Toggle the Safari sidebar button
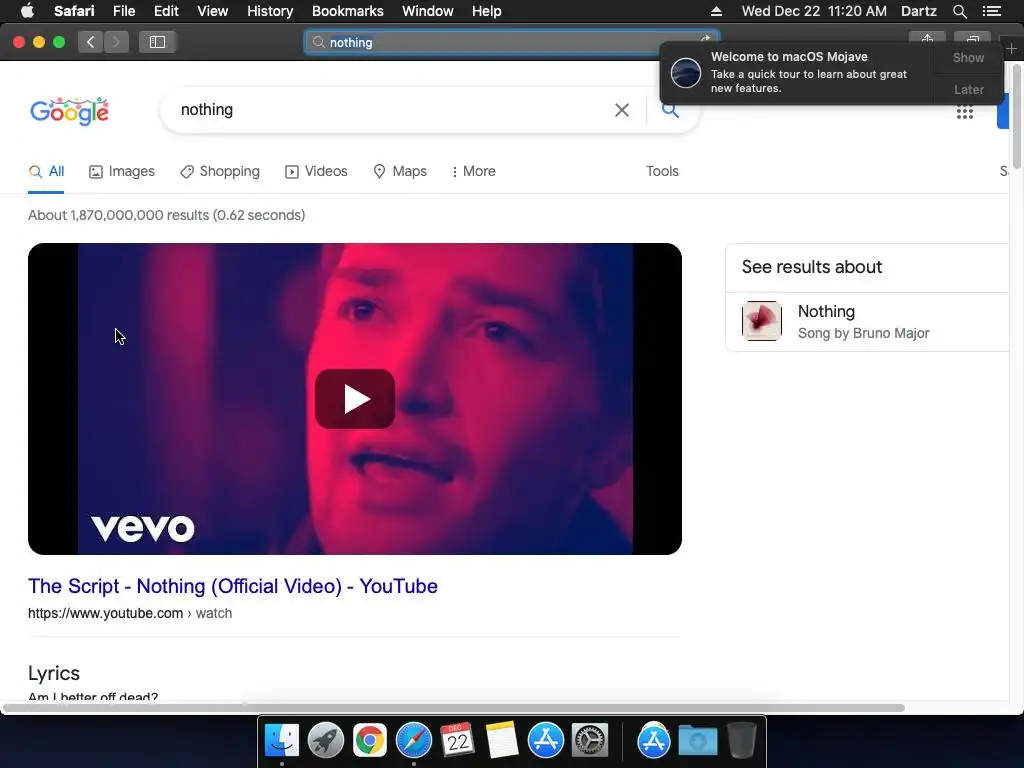The image size is (1024, 768). (157, 42)
